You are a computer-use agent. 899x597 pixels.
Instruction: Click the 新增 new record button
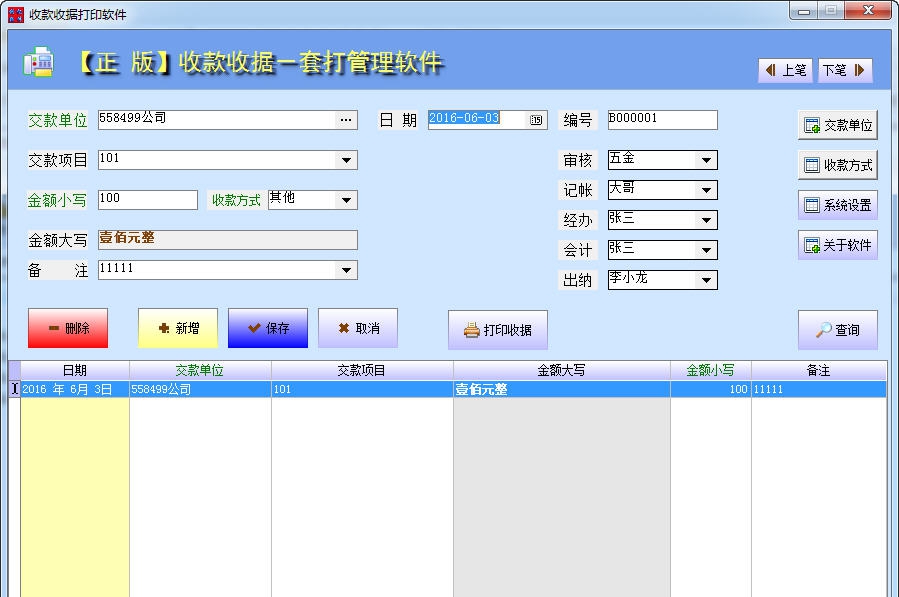pyautogui.click(x=177, y=327)
